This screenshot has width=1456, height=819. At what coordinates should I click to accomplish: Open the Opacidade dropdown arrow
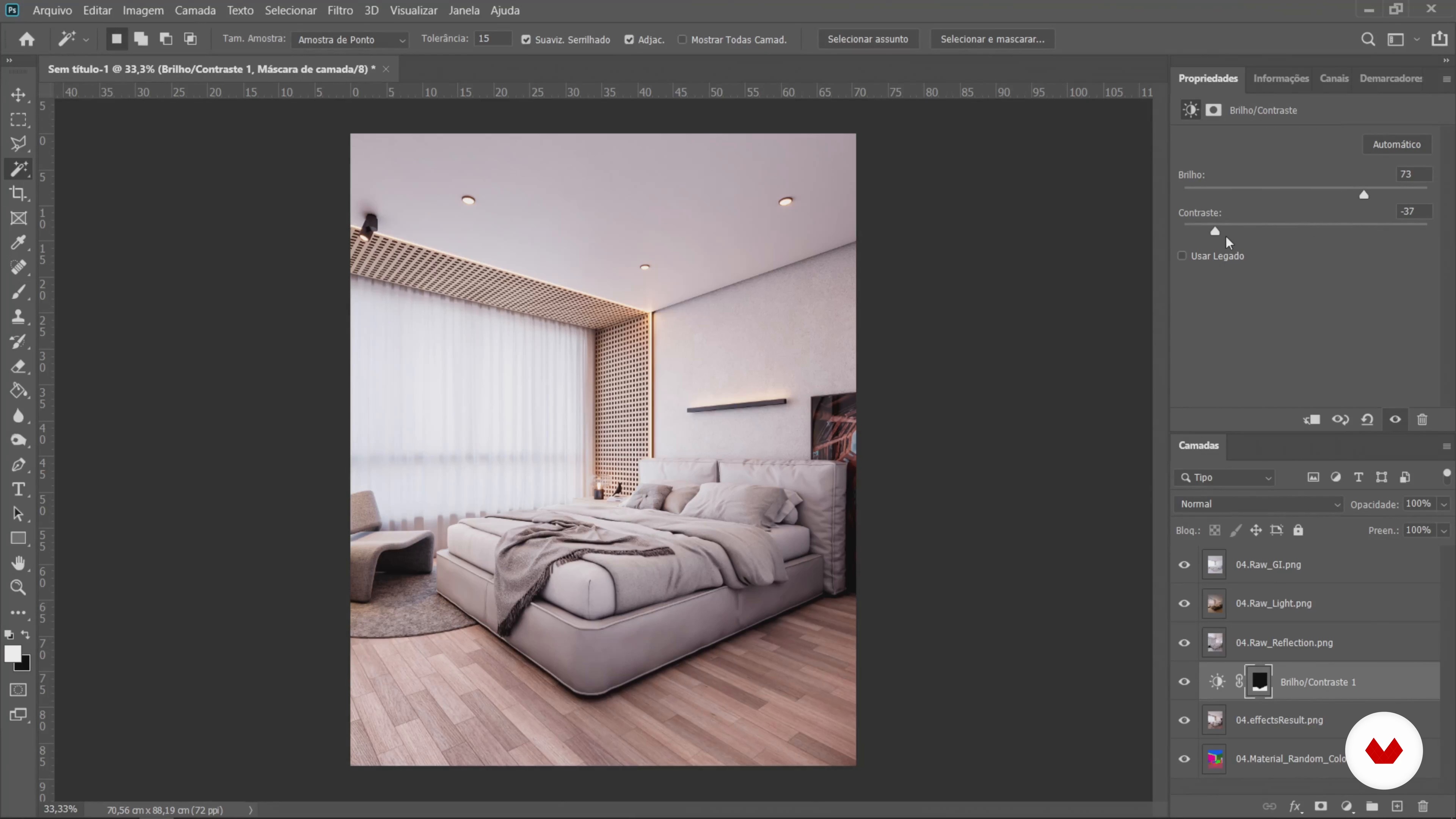1444,504
